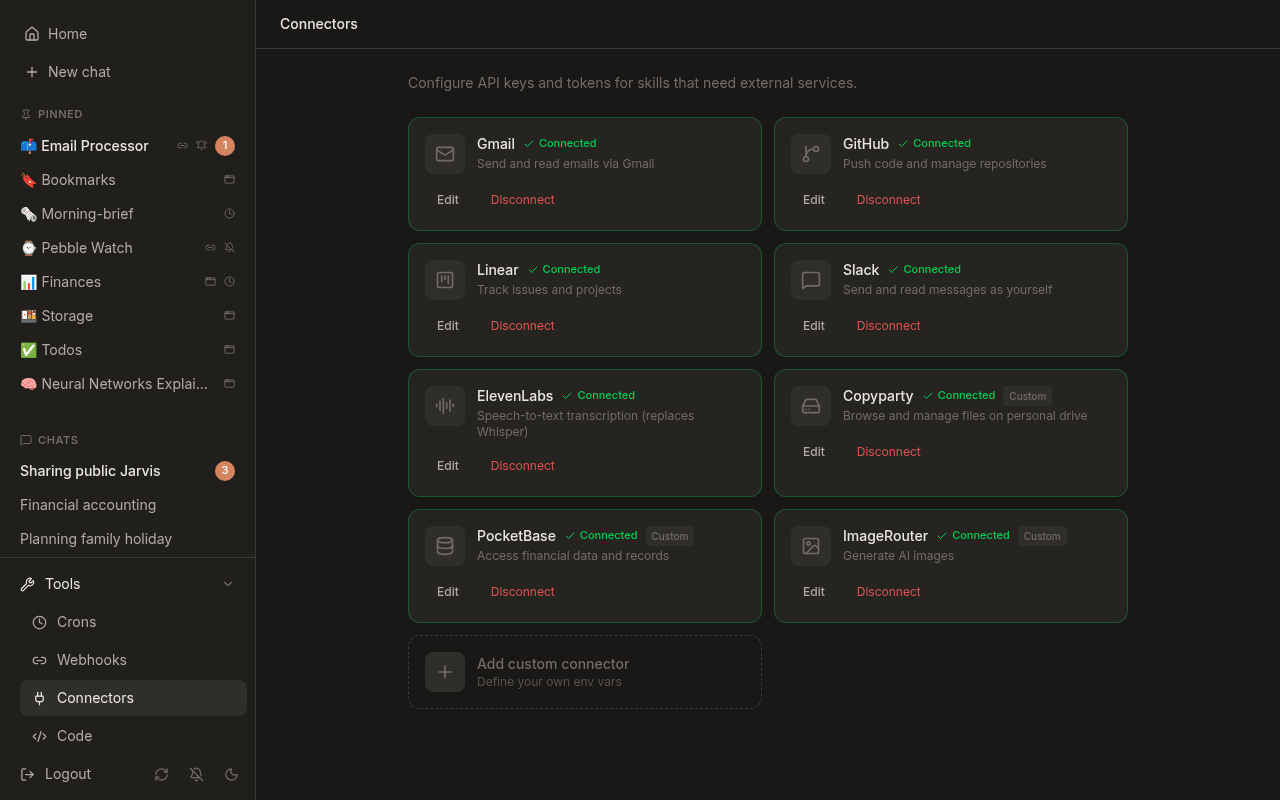Click the ImageRouter picture icon

(x=811, y=546)
